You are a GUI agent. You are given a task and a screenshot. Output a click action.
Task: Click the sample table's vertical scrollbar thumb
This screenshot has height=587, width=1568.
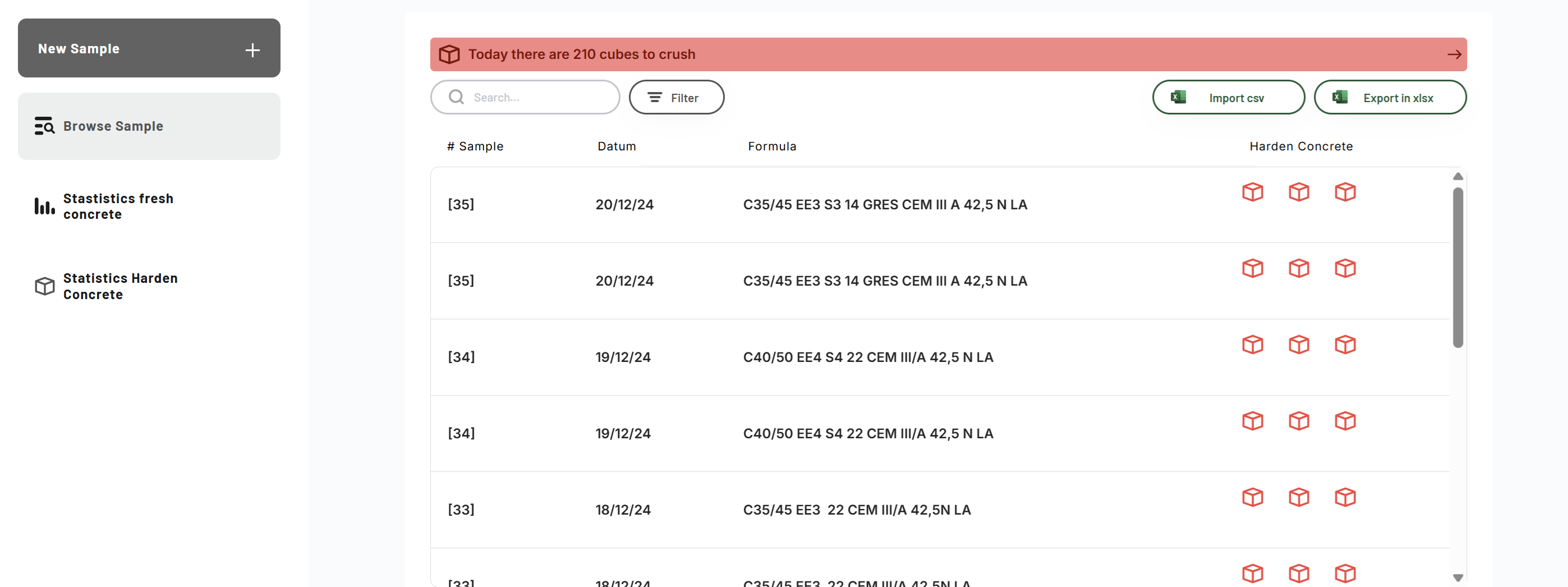coord(1458,267)
